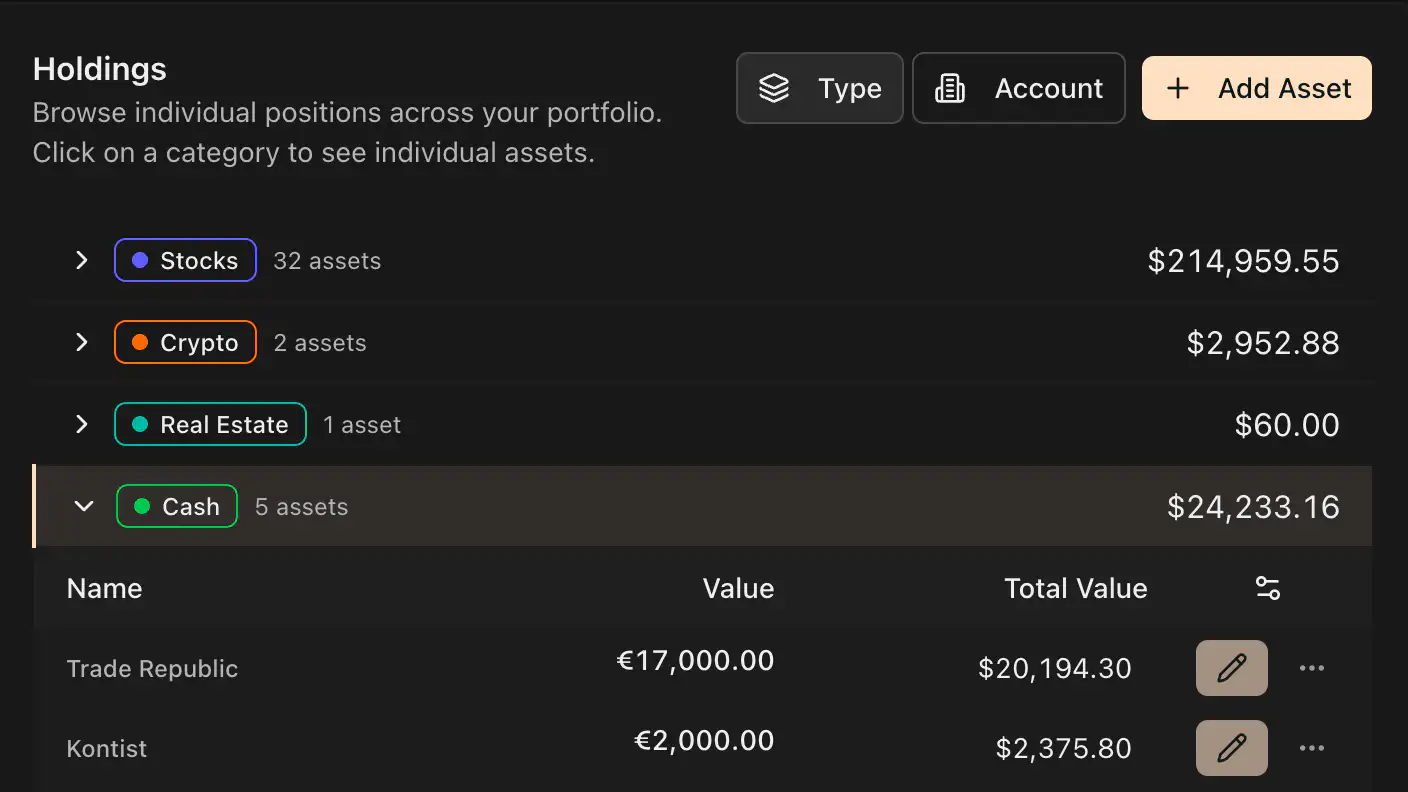This screenshot has height=792, width=1408.
Task: Click the Trade Republic row name
Action: pyautogui.click(x=152, y=668)
